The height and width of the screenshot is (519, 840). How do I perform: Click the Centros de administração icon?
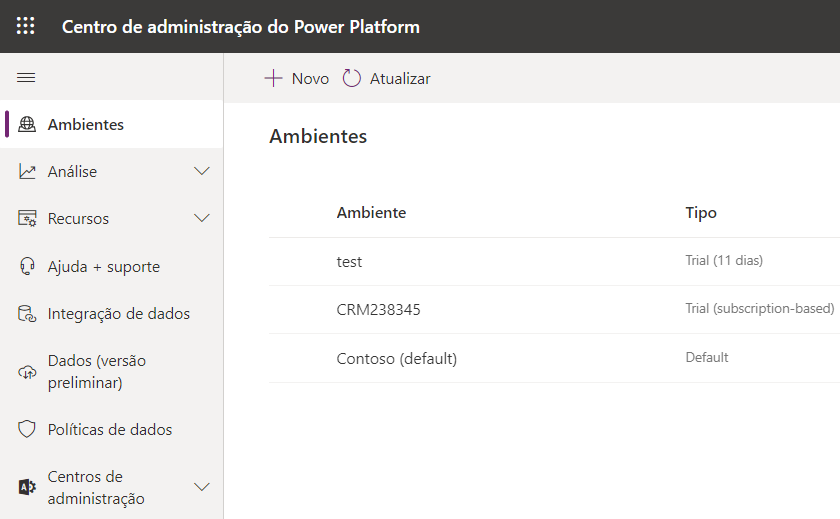point(27,487)
